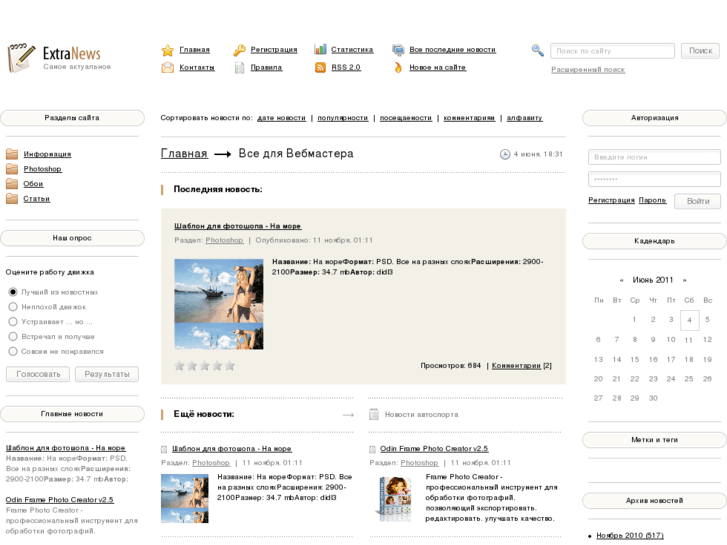The width and height of the screenshot is (727, 545).
Task: Open Расширенный поиск link
Action: coord(588,70)
